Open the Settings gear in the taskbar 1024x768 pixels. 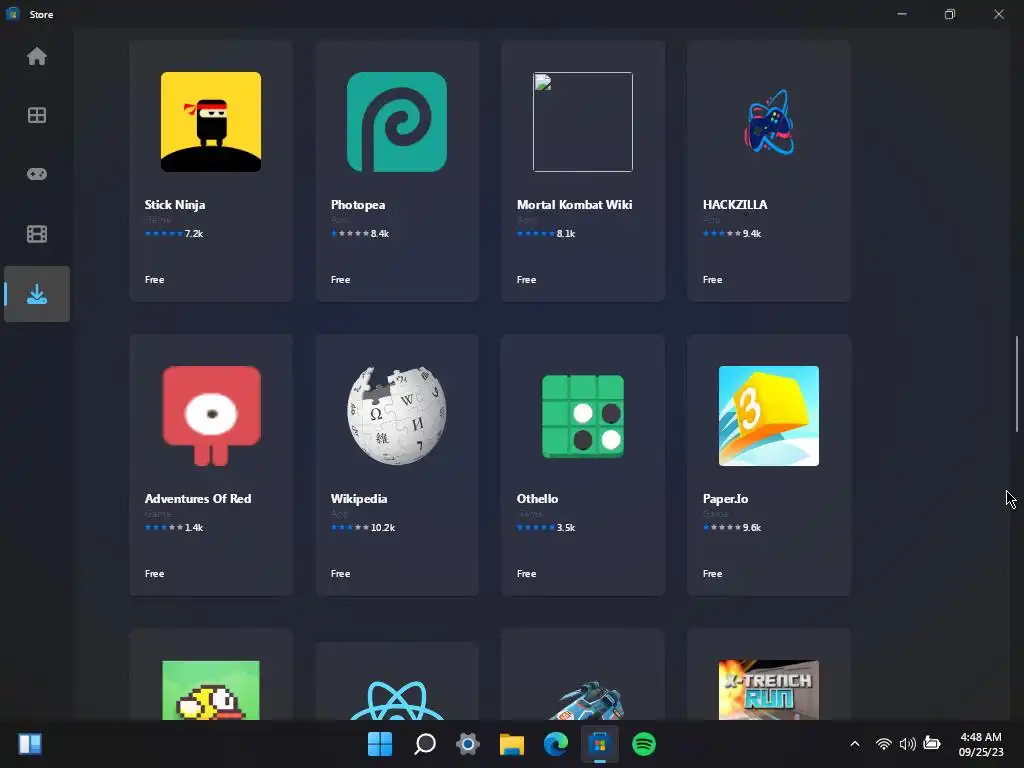pyautogui.click(x=468, y=744)
